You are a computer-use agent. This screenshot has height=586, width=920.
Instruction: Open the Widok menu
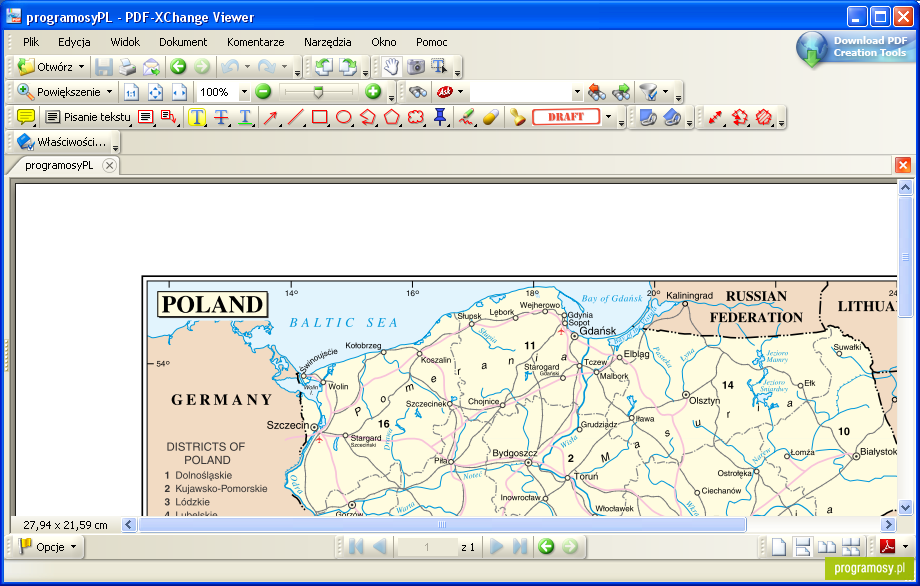pyautogui.click(x=126, y=42)
